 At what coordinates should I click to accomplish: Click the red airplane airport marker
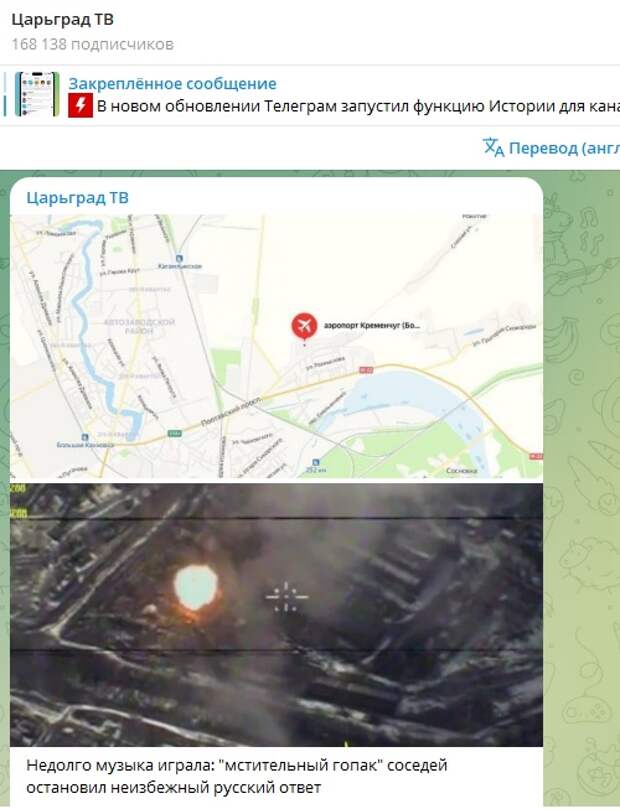pyautogui.click(x=304, y=326)
